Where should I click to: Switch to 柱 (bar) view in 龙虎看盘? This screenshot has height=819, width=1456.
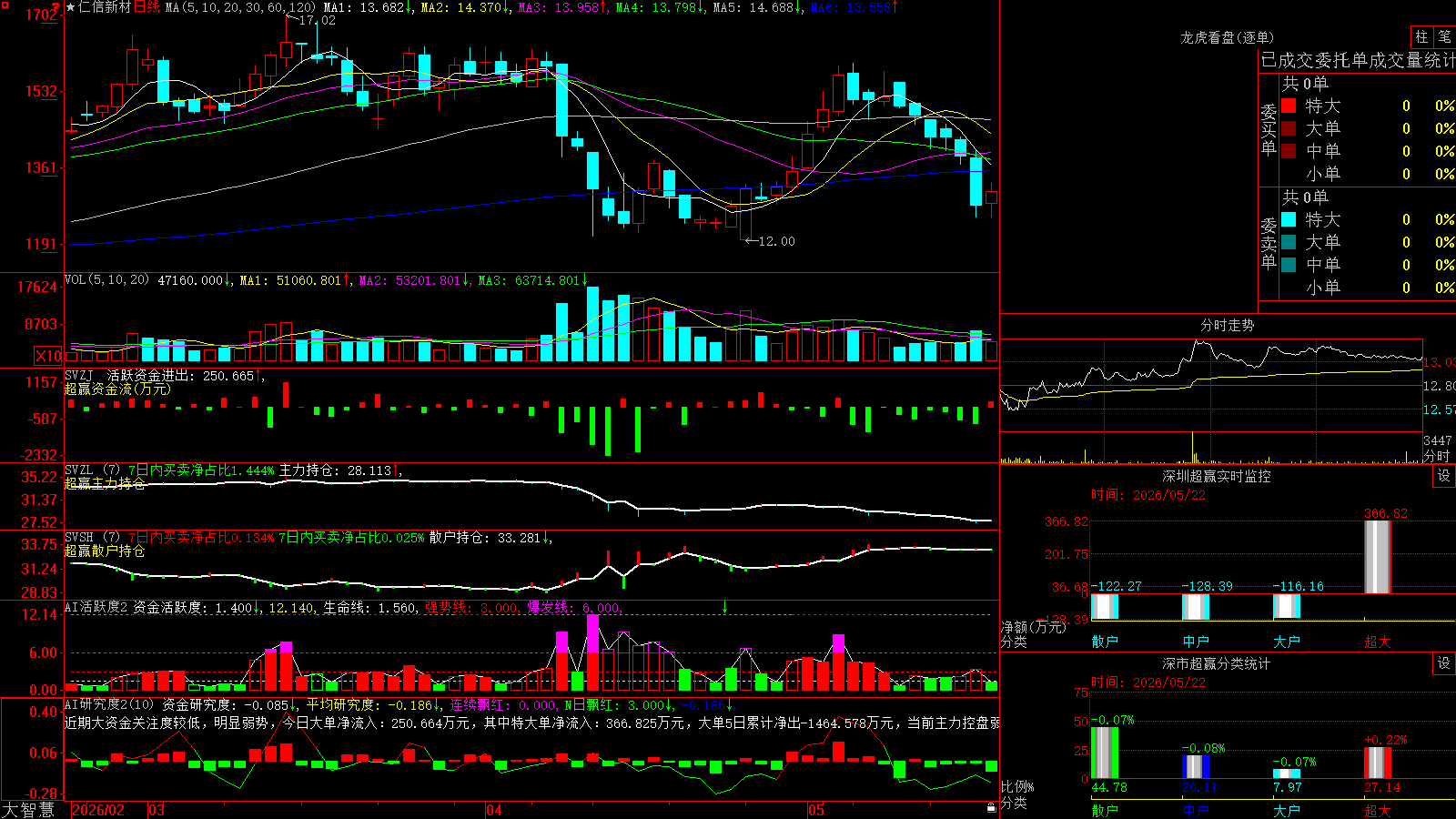[1421, 36]
